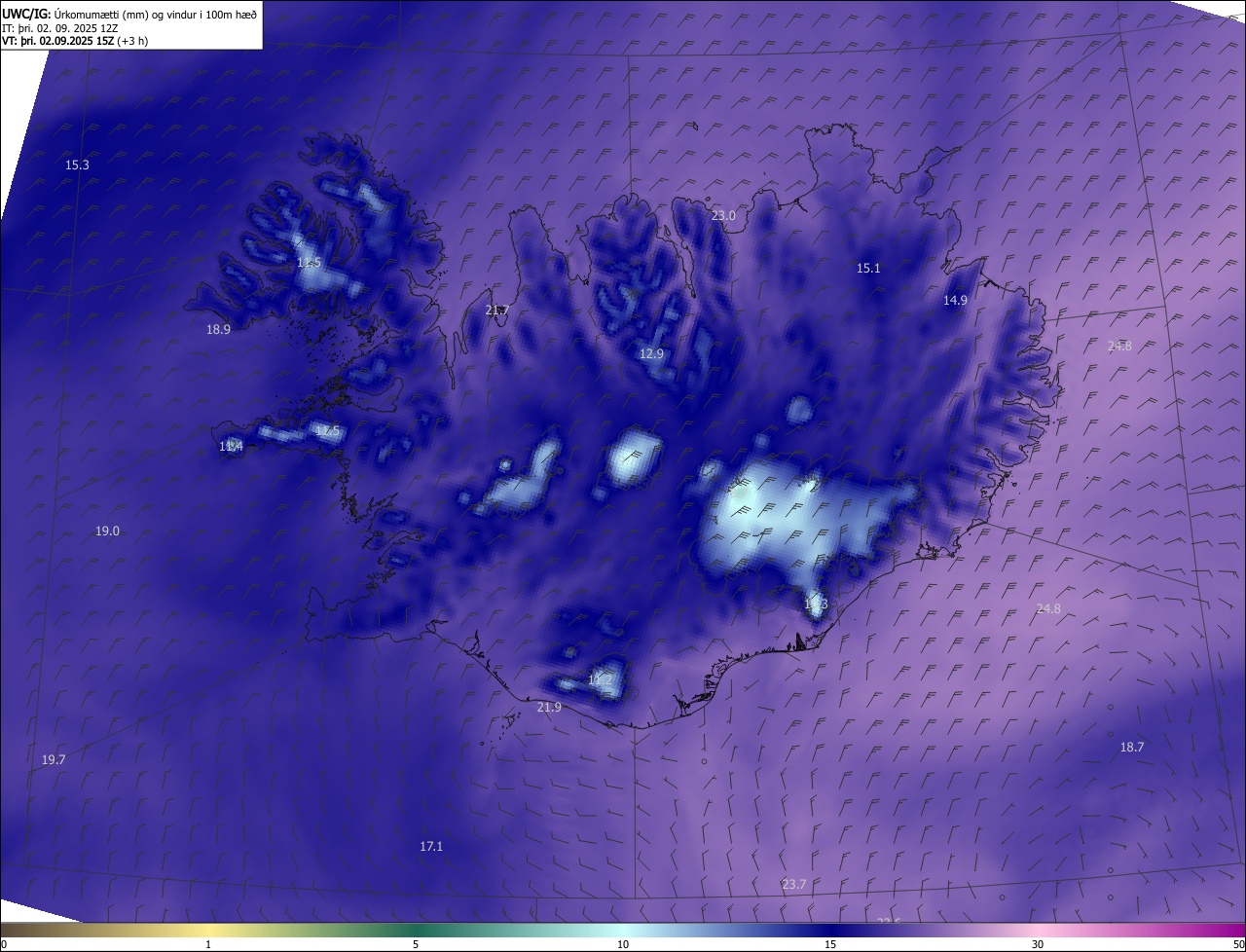The width and height of the screenshot is (1246, 952).
Task: Click the color scale tick labeled 0
Action: pyautogui.click(x=4, y=944)
